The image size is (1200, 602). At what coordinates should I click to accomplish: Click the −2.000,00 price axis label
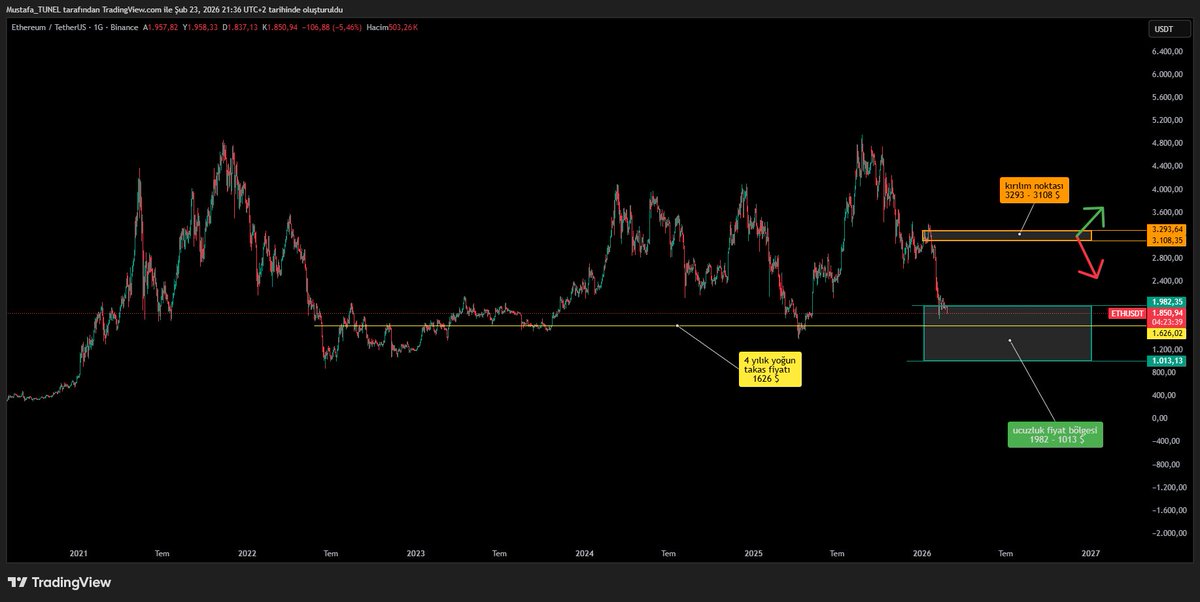pos(1169,533)
